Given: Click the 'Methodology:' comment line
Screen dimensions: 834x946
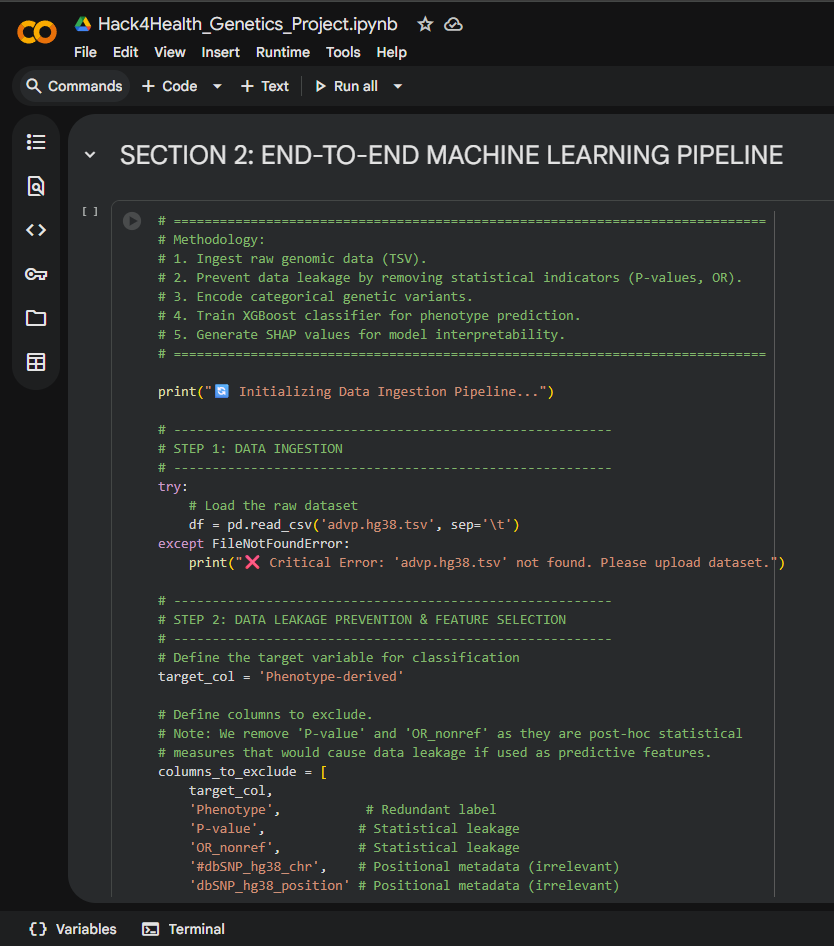Looking at the screenshot, I should click(x=212, y=240).
